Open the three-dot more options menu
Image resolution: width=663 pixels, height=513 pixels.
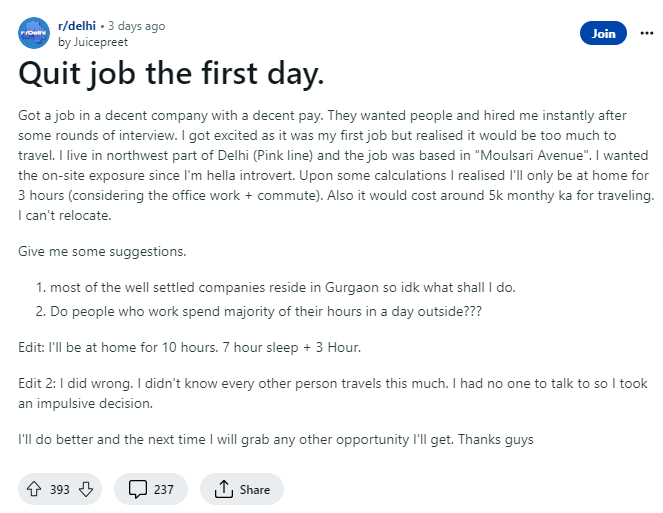click(x=646, y=33)
